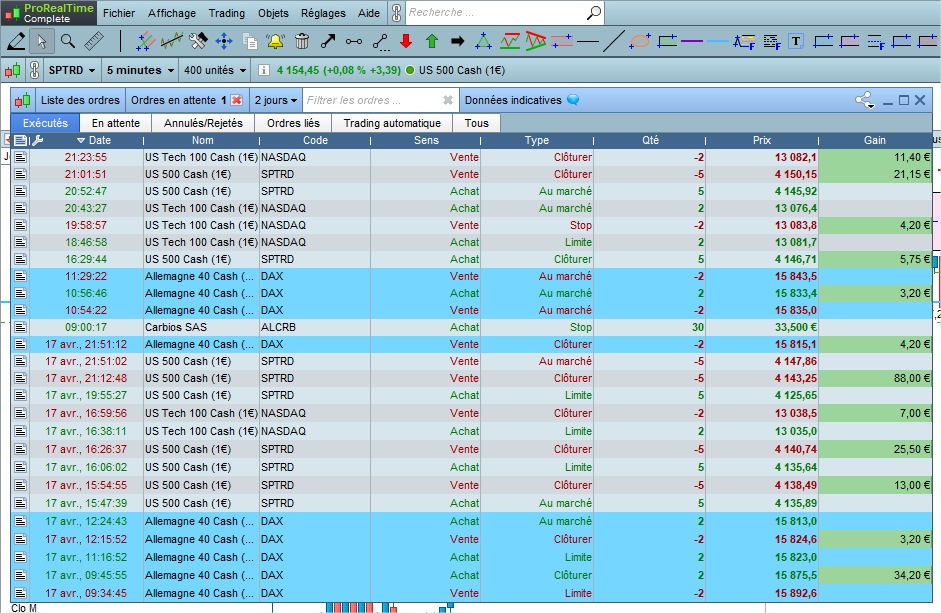
Task: Insert a green up arrow marker
Action: click(432, 41)
